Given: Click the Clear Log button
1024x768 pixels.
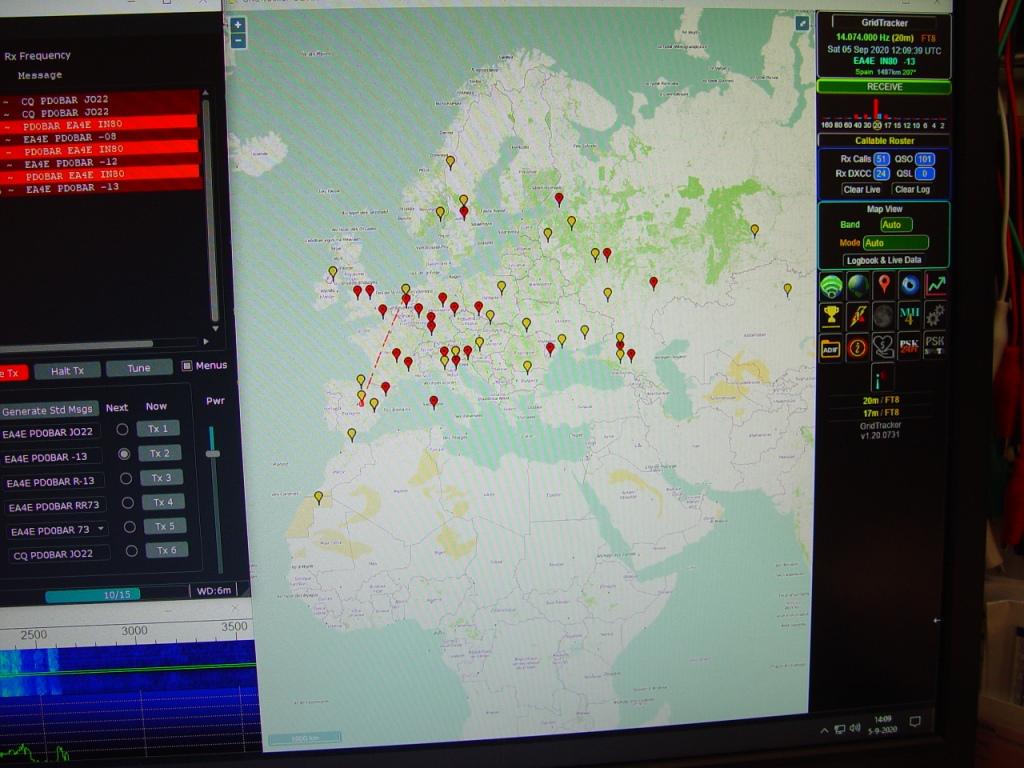Looking at the screenshot, I should pos(912,189).
